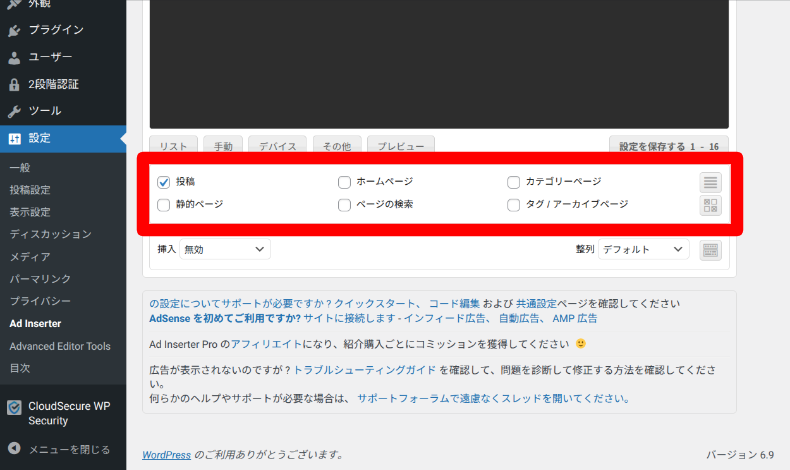
Task: Open 一般 settings submenu
Action: 20,168
